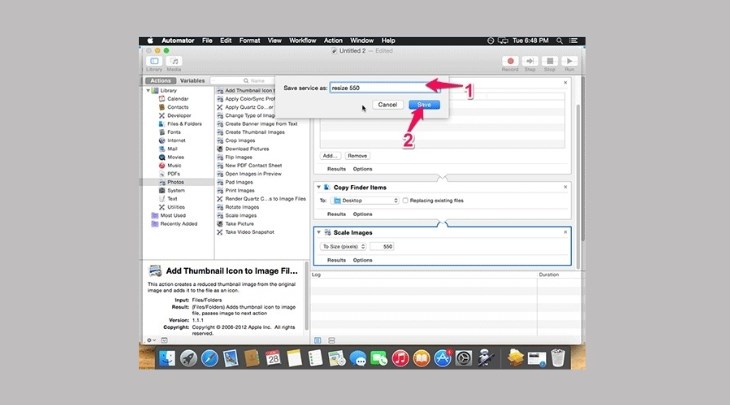Viewport: 730px width, 405px height.
Task: Open the Help menu
Action: tap(388, 40)
